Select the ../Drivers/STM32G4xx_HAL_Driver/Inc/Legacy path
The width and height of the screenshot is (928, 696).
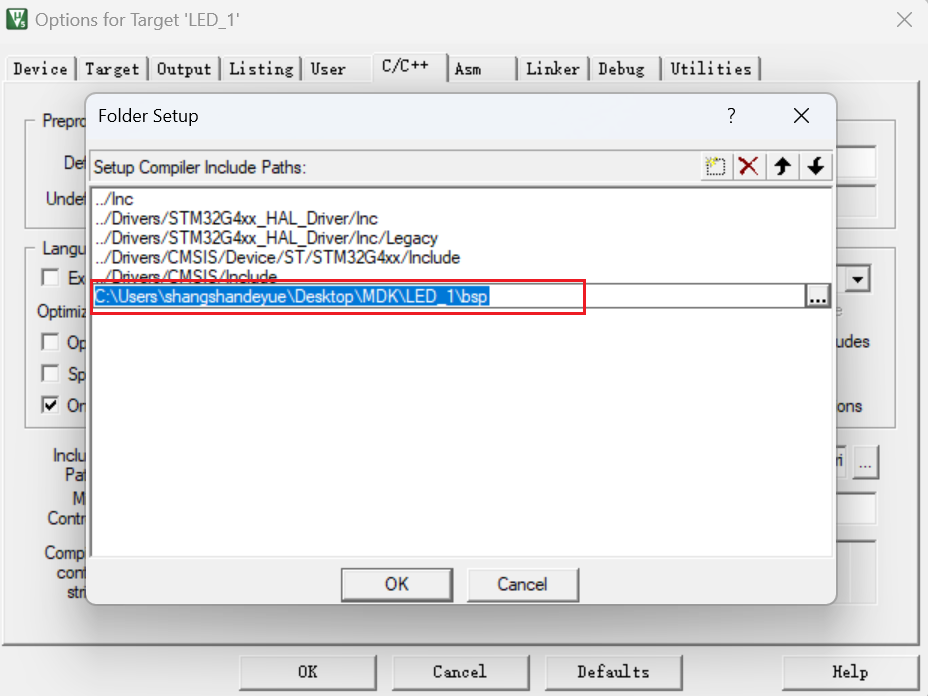(266, 238)
